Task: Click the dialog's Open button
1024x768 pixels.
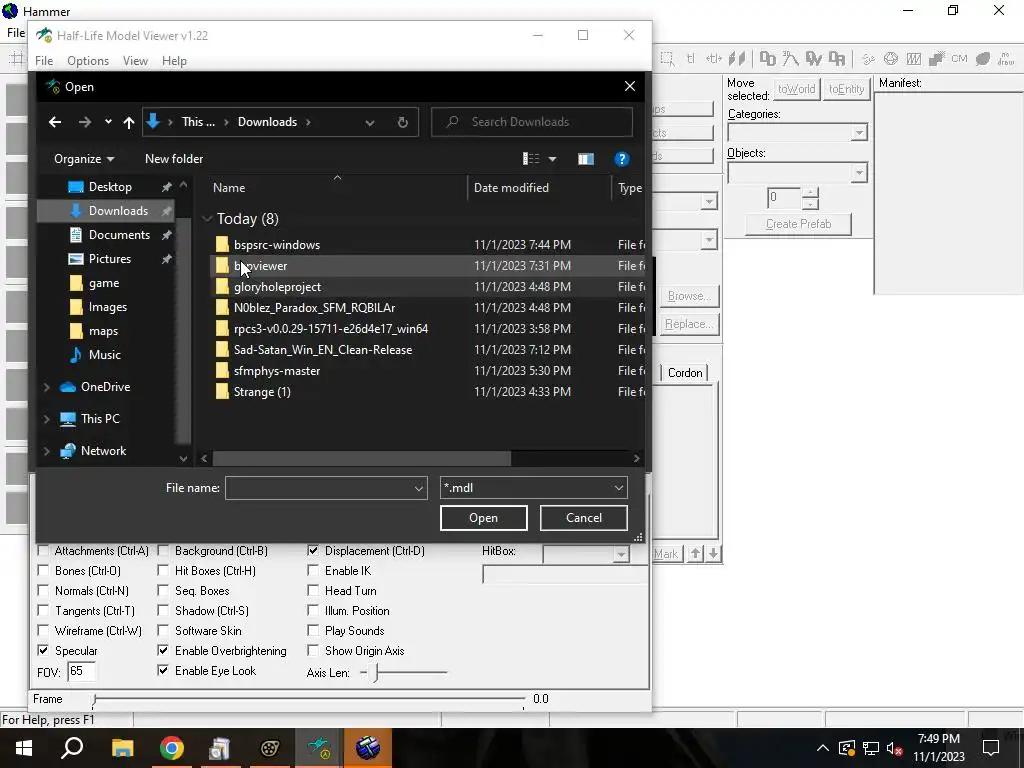Action: pyautogui.click(x=483, y=518)
